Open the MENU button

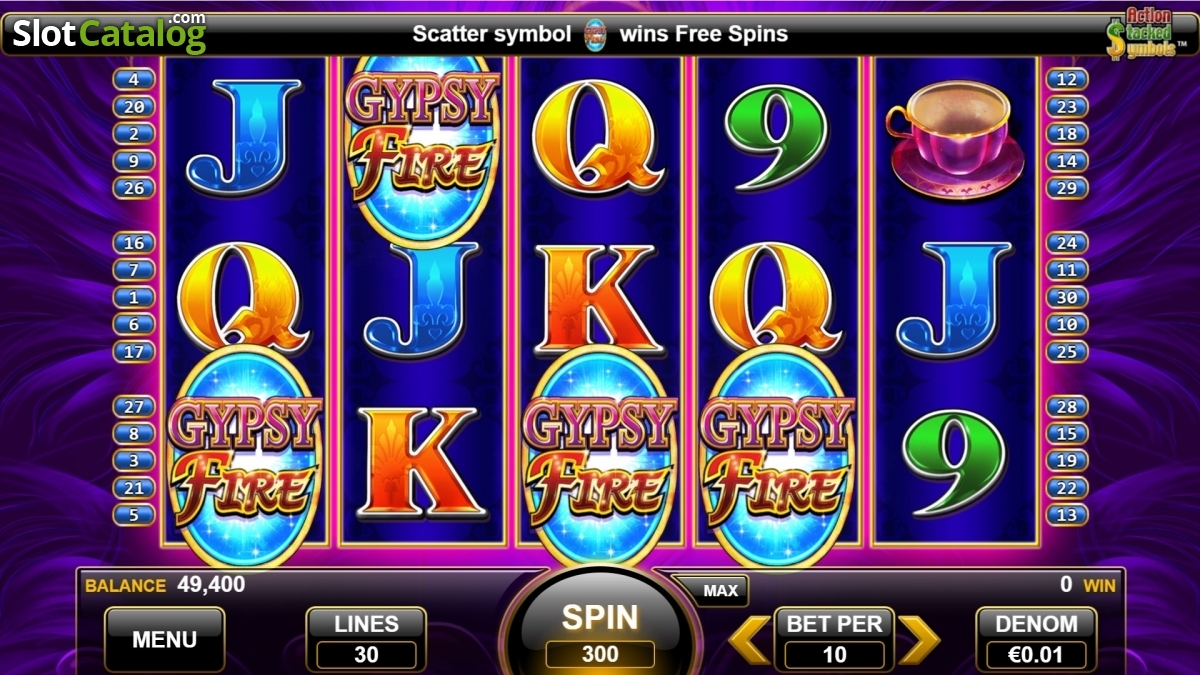click(x=165, y=640)
